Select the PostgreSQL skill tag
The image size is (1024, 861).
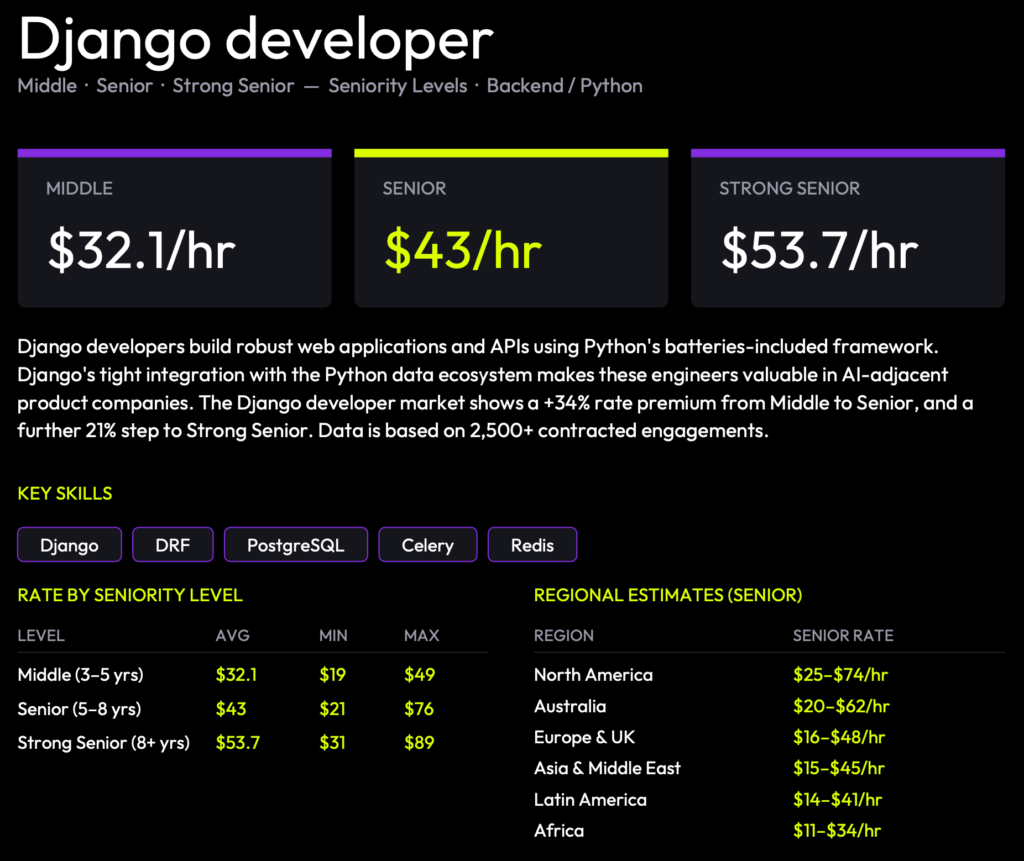click(296, 545)
